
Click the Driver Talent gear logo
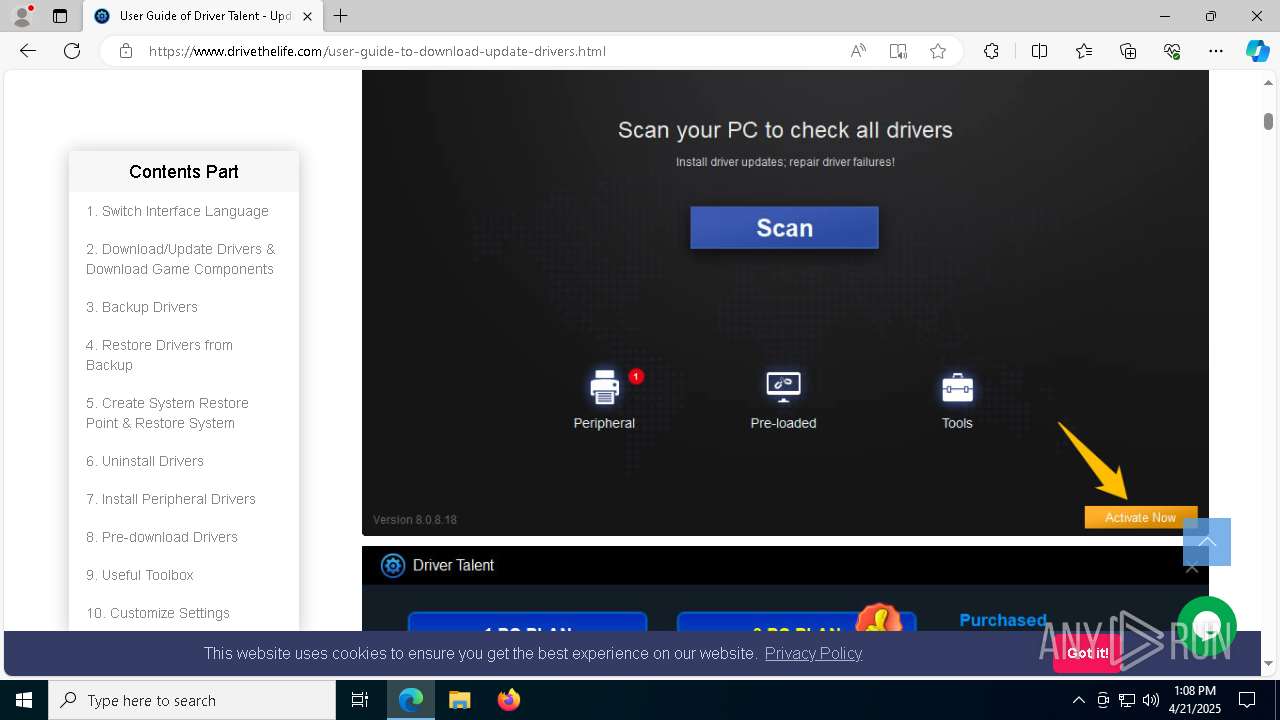[393, 565]
